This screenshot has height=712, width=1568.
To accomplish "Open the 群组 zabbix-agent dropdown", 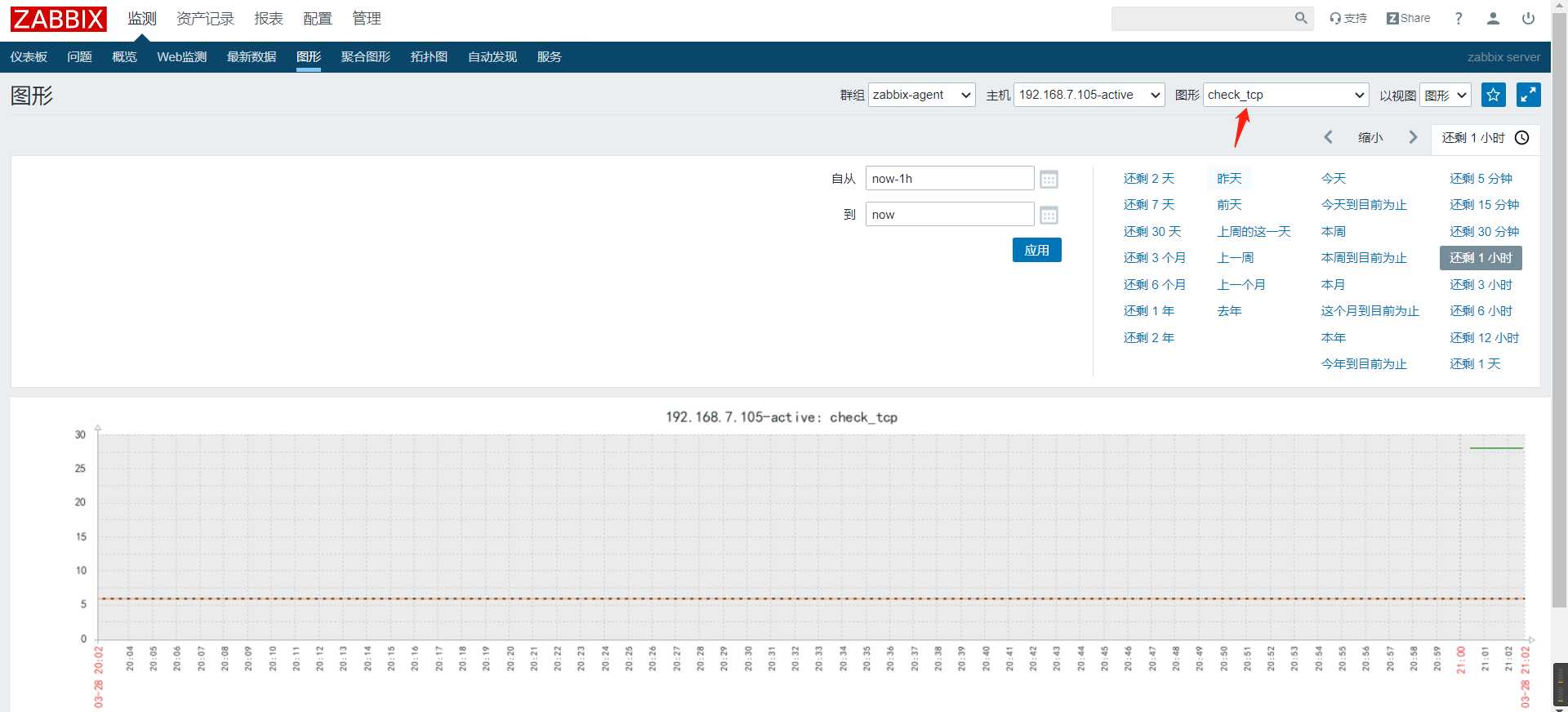I will tap(922, 95).
